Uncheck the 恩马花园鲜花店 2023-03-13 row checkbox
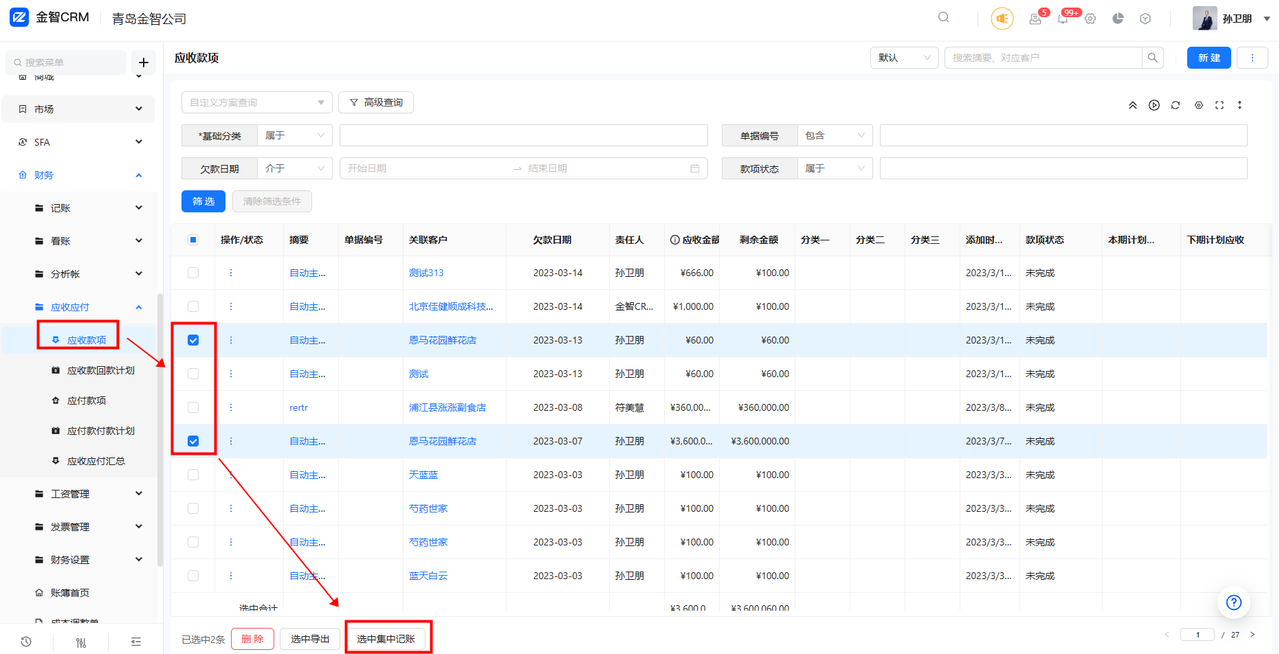Screen dimensions: 1280x654 point(193,340)
